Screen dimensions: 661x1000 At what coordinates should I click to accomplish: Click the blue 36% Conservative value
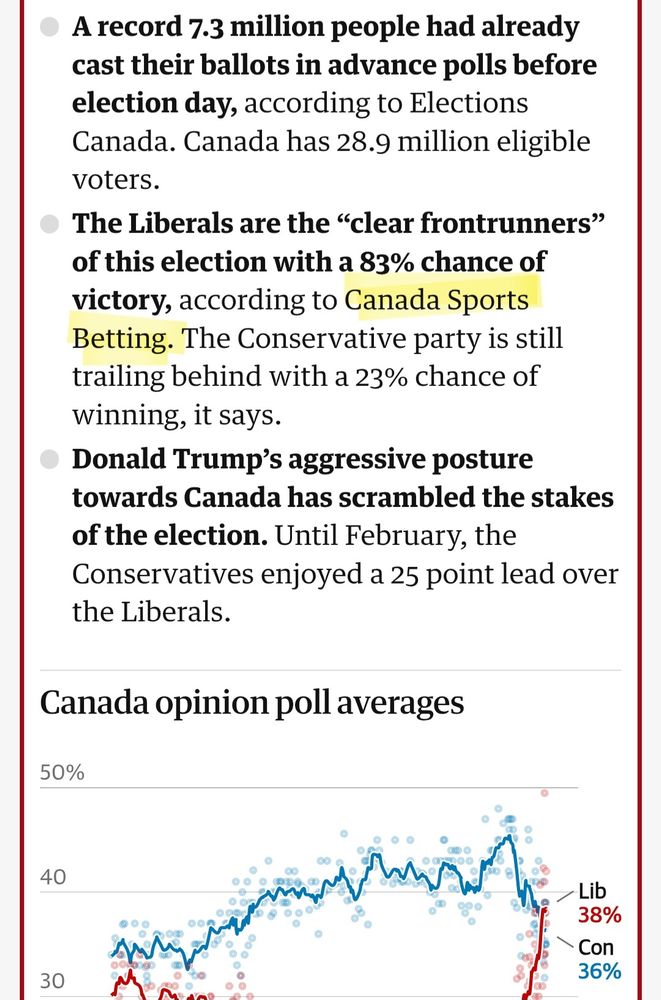coord(600,971)
